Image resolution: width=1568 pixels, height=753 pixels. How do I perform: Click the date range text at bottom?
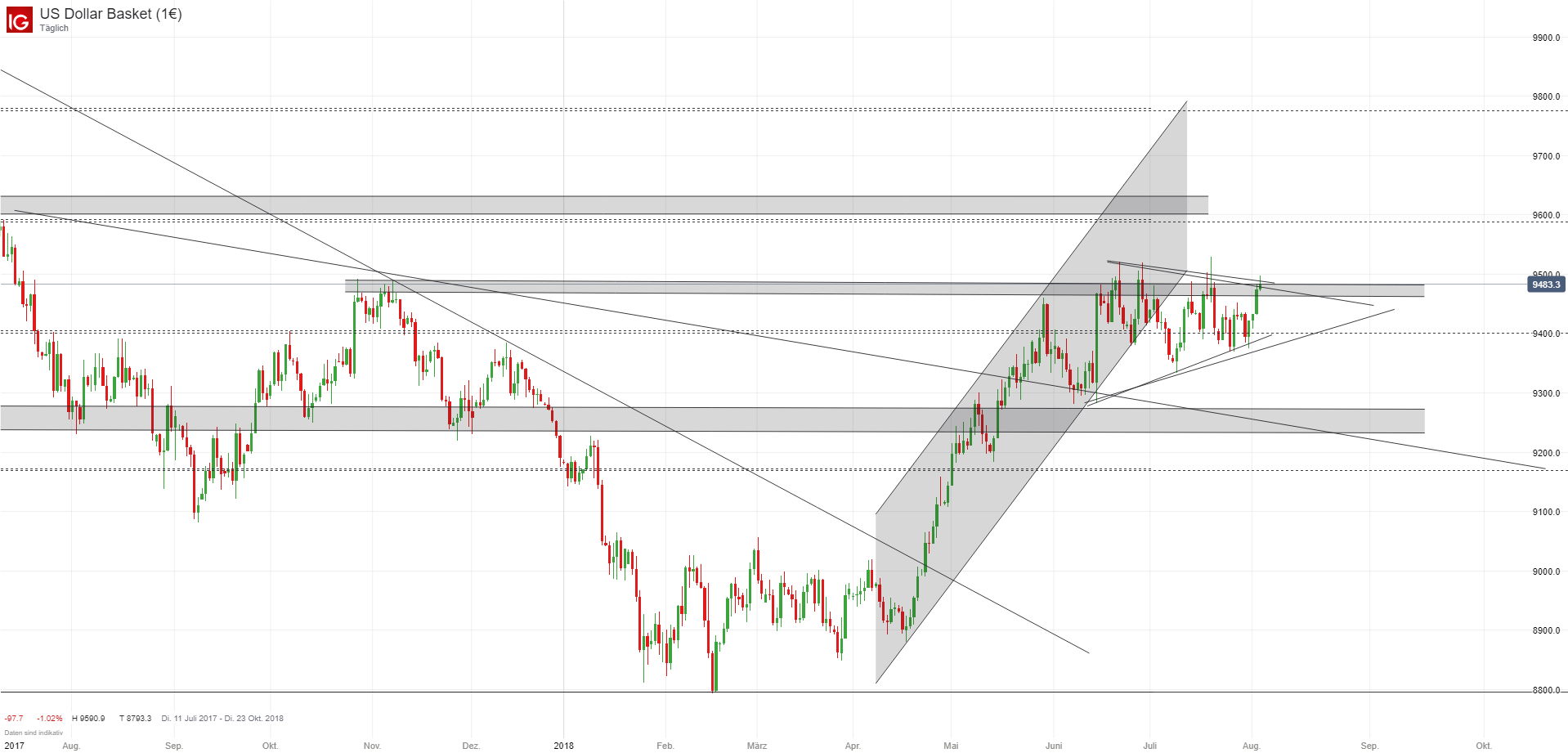222,719
